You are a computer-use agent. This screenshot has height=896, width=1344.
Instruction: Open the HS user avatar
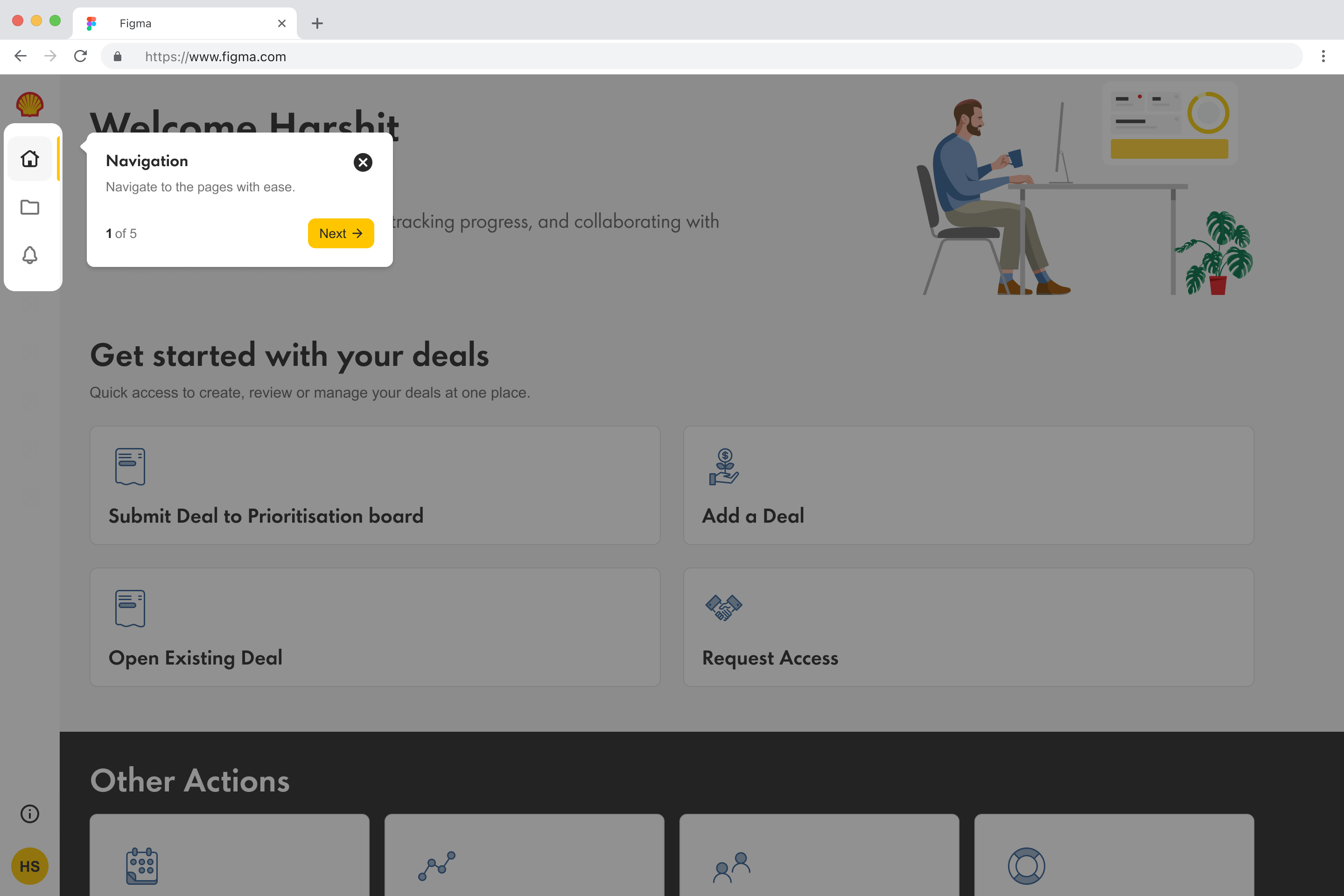pos(30,866)
